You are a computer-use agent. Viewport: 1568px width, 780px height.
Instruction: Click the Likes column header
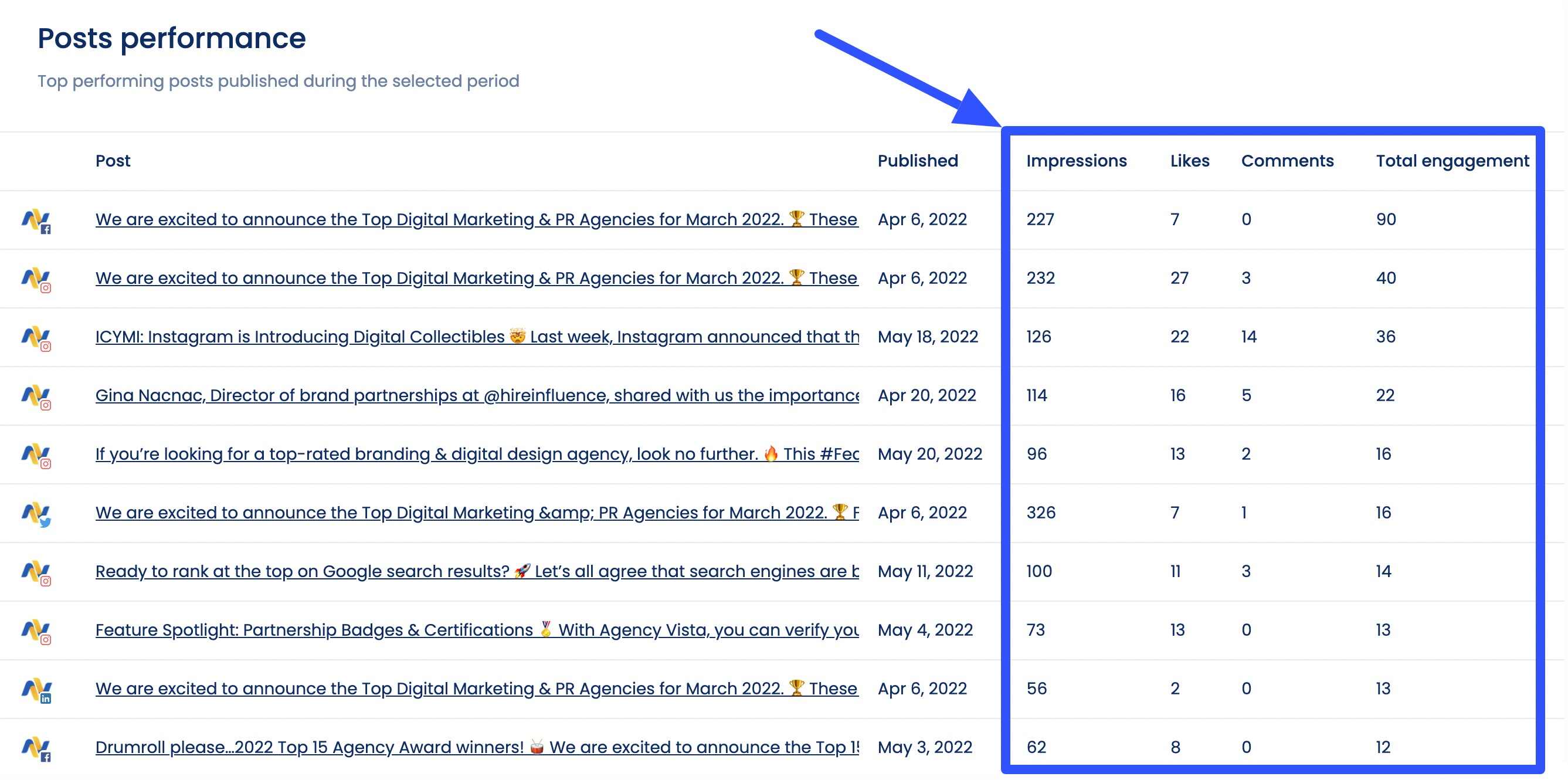point(1189,160)
